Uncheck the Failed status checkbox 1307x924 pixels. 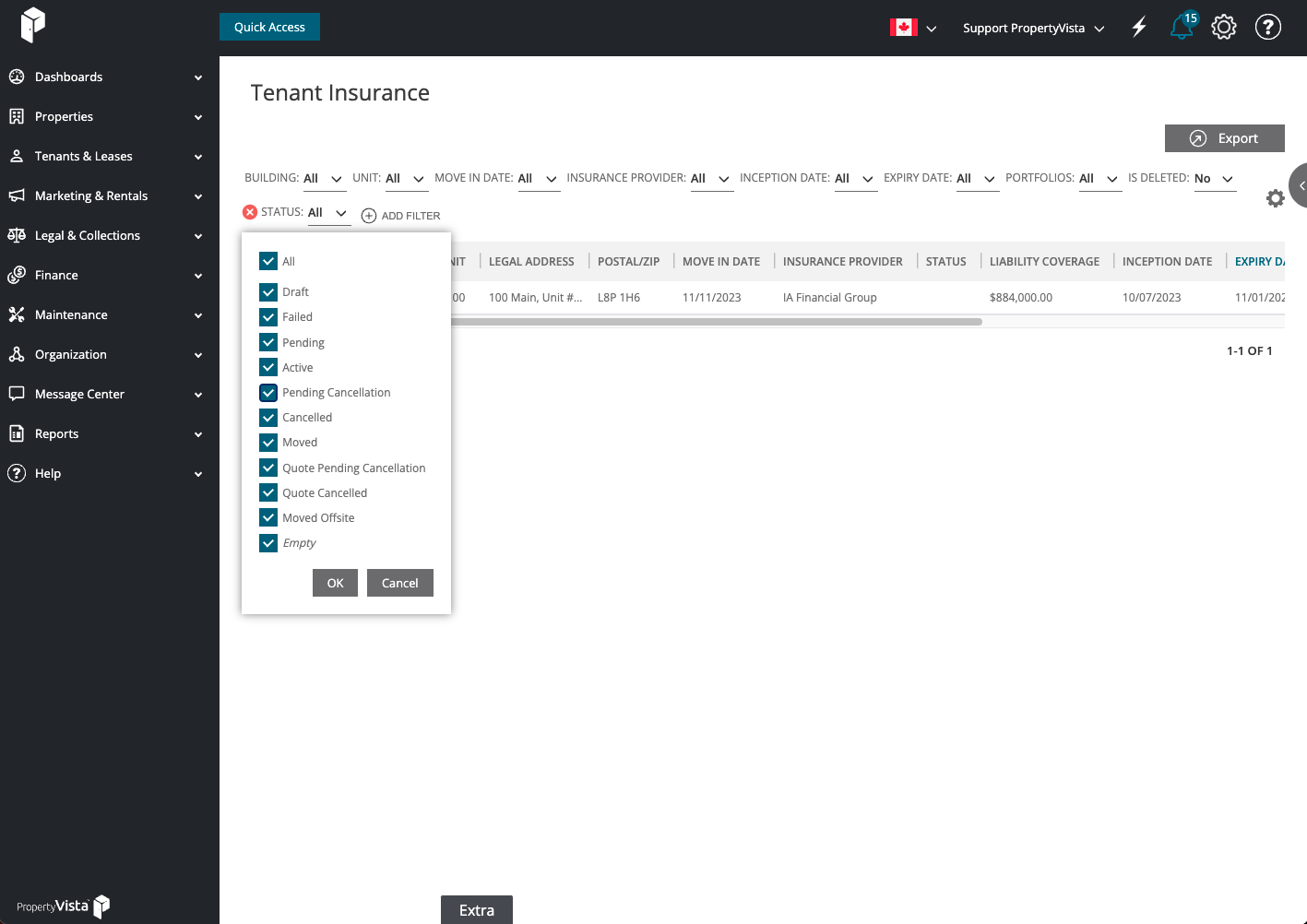(x=268, y=316)
